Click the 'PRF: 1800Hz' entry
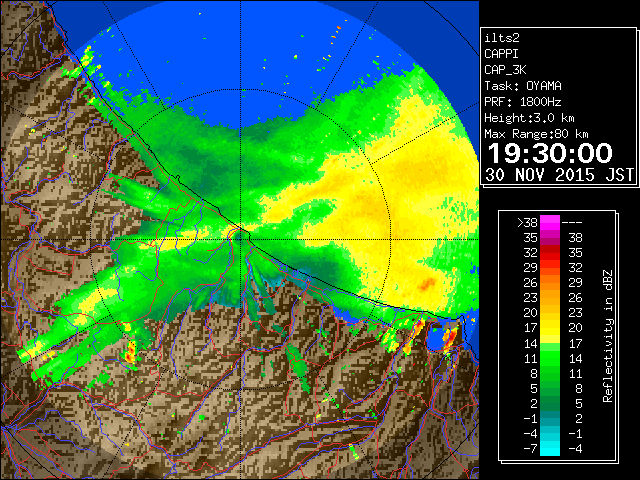This screenshot has width=640, height=480. [523, 102]
